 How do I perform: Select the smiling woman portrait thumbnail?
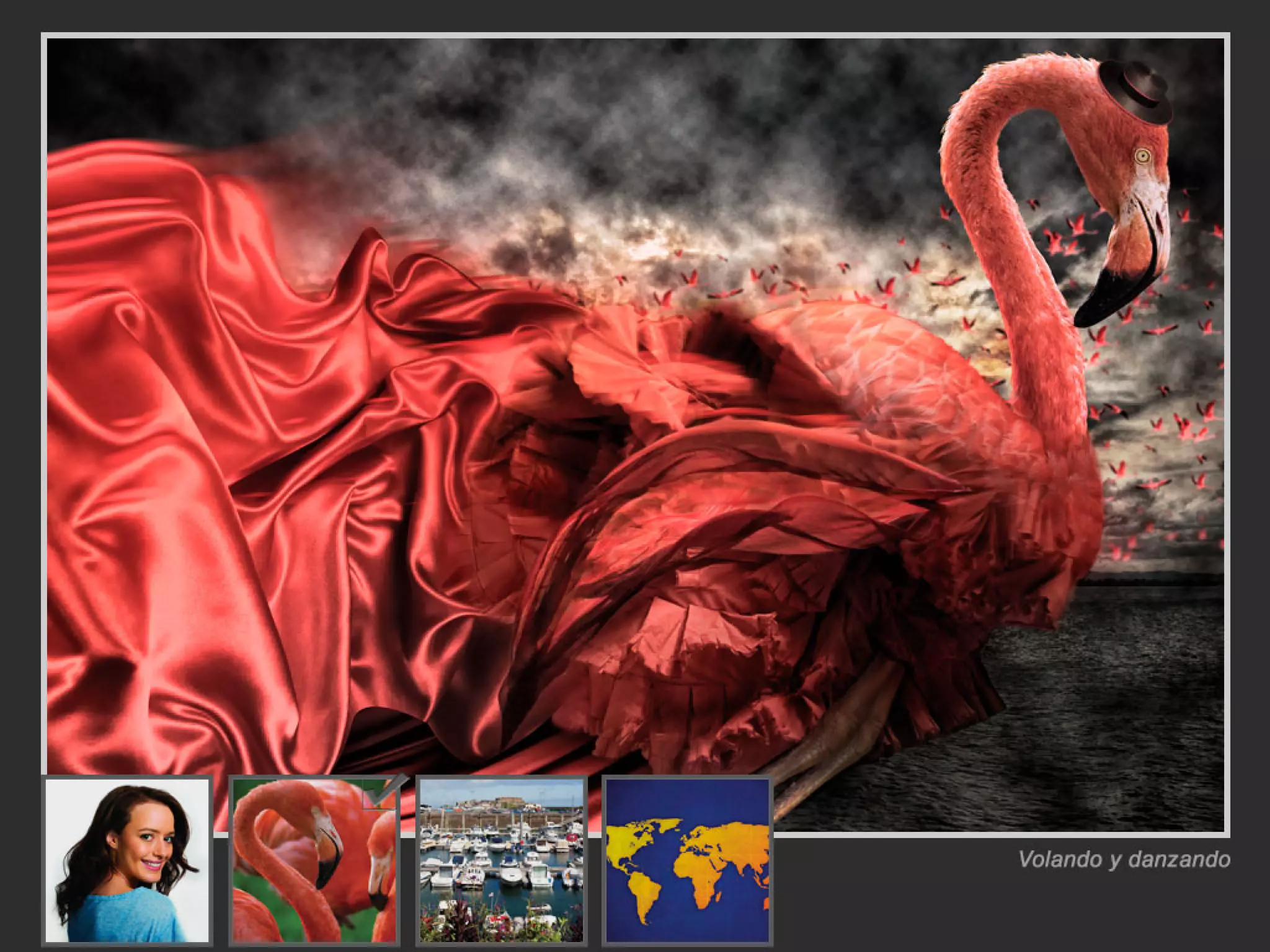[127, 860]
